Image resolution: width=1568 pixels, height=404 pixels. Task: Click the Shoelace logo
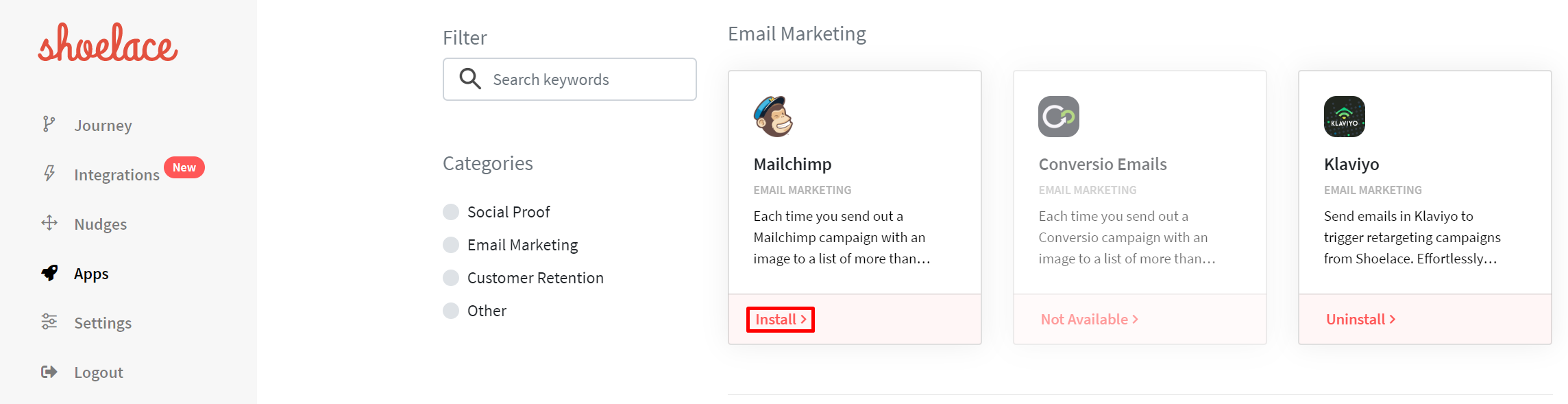point(108,43)
